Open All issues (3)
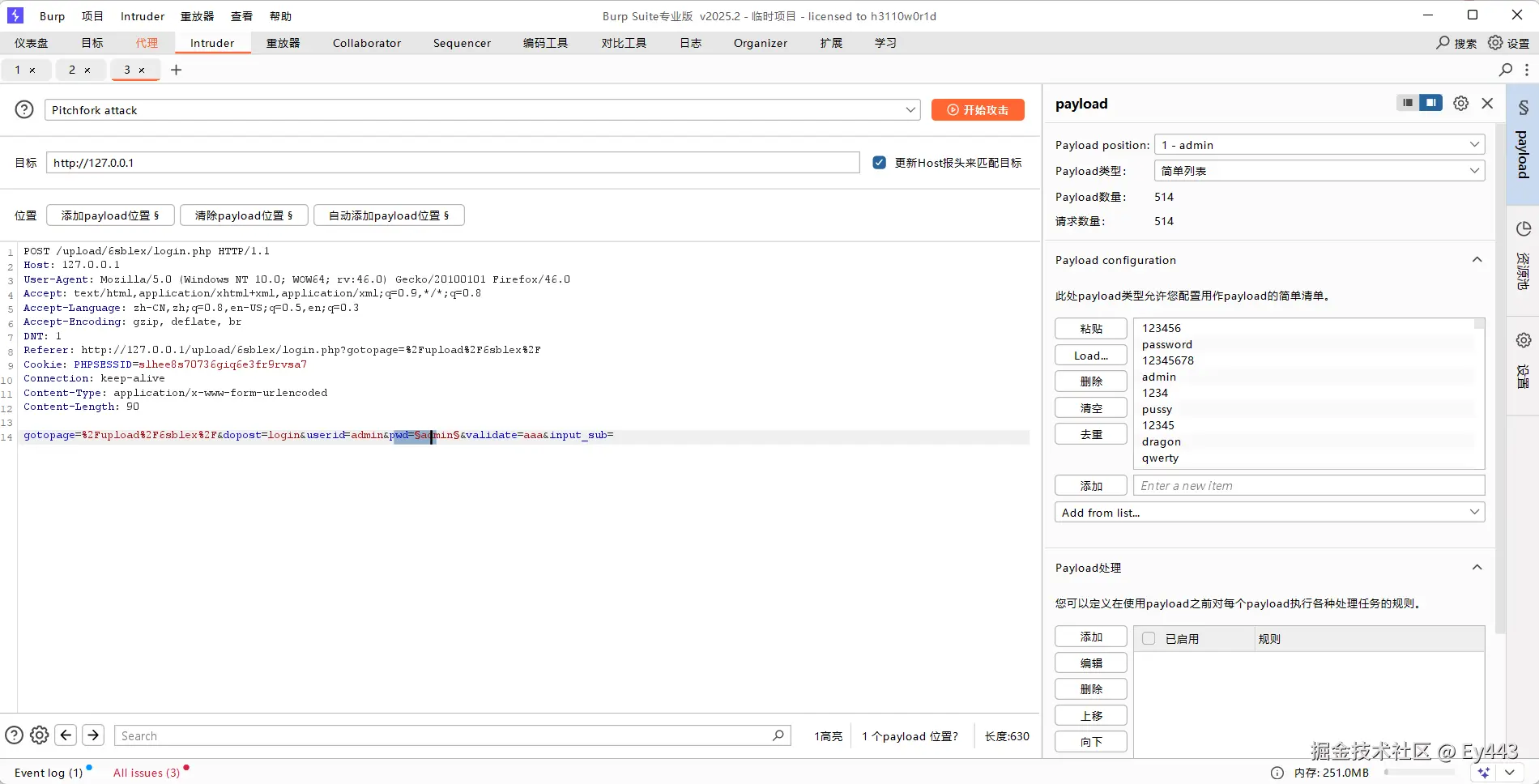 pos(147,773)
